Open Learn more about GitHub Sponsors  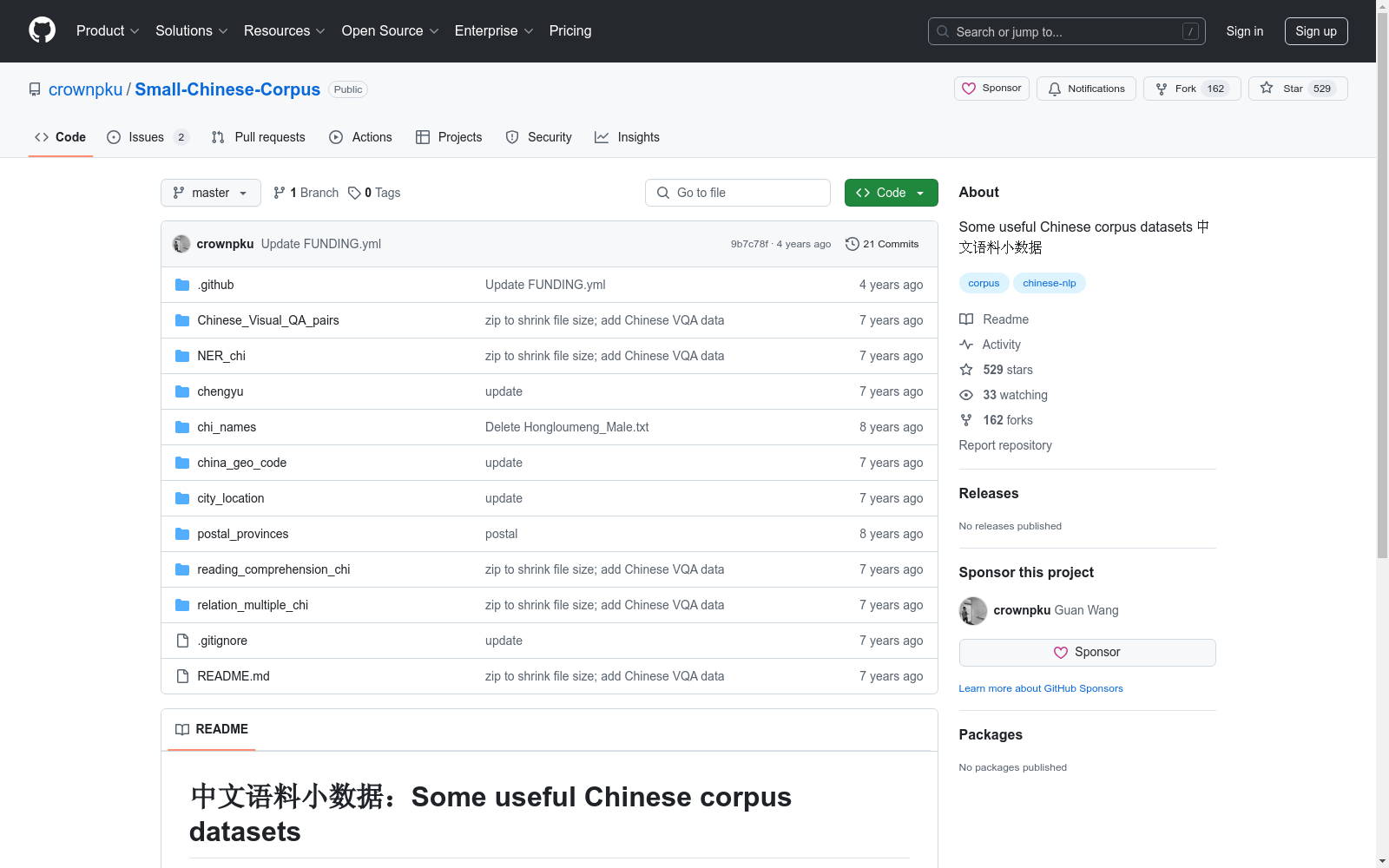pyautogui.click(x=1041, y=688)
